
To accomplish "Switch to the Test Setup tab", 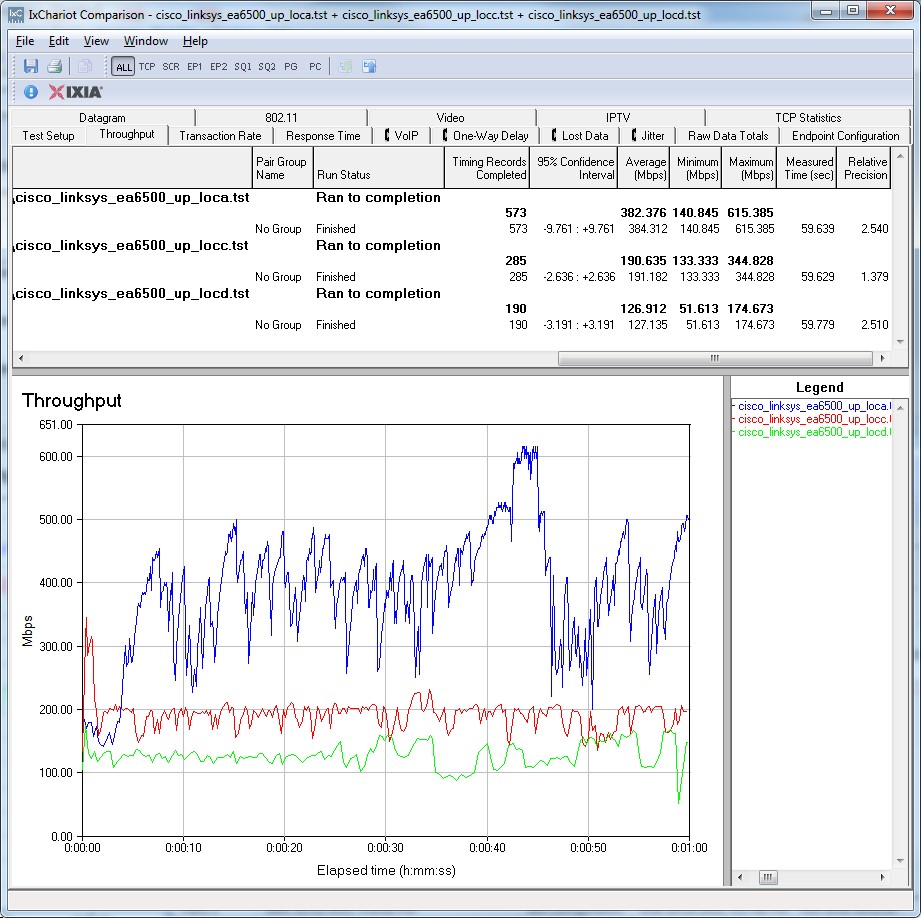I will [48, 136].
